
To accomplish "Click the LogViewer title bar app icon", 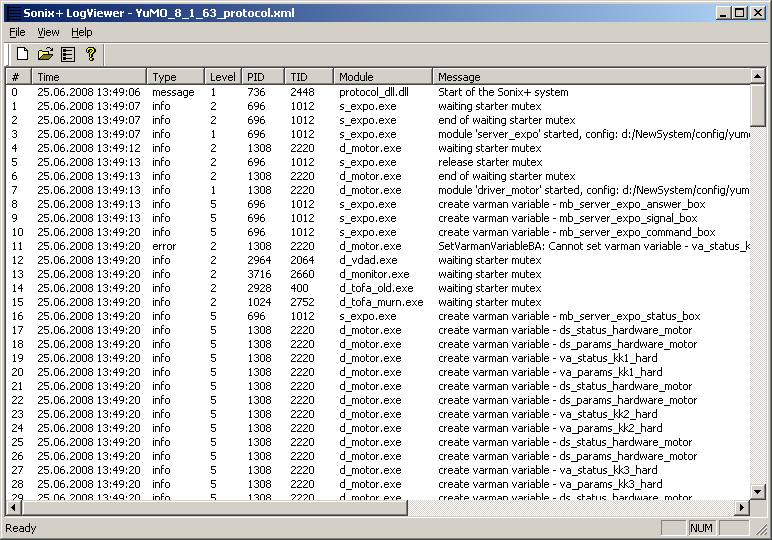I will pyautogui.click(x=13, y=13).
